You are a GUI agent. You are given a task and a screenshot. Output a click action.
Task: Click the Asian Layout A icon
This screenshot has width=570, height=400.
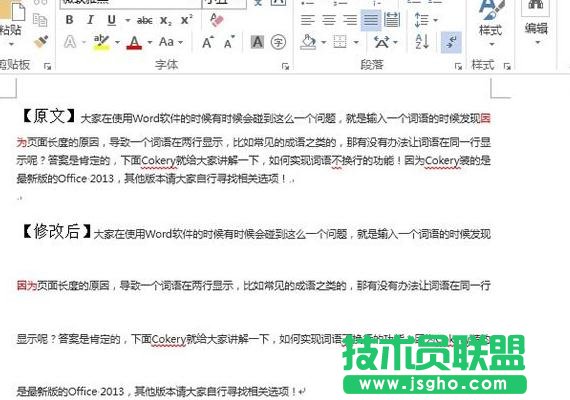[382, 42]
